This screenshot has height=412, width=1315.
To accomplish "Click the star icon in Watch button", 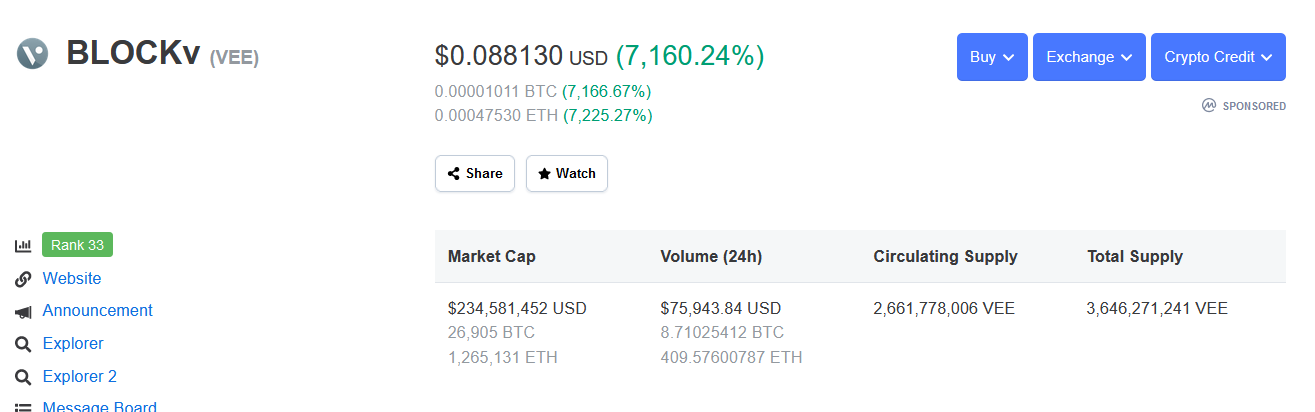I will 544,173.
